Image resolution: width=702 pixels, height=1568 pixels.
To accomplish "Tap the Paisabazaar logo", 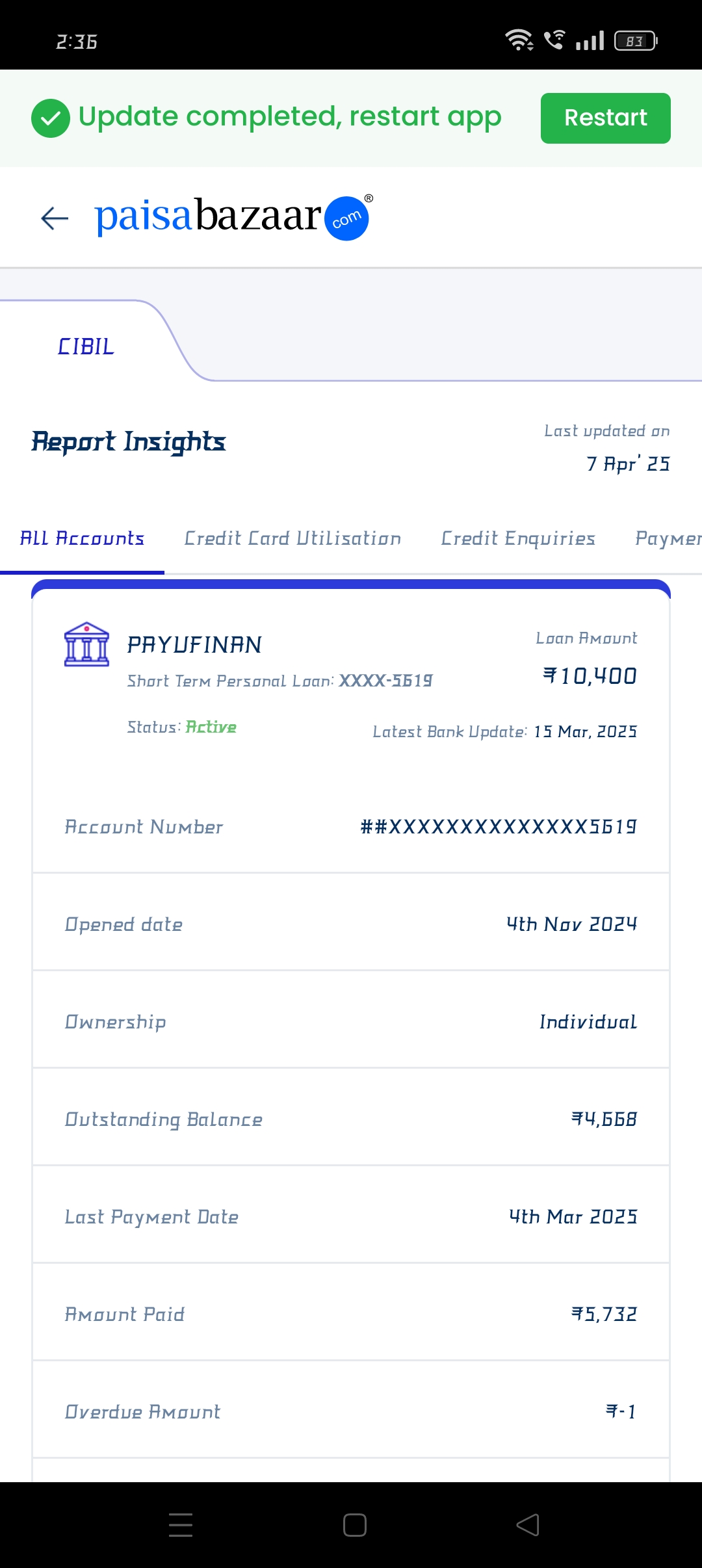I will 233,217.
